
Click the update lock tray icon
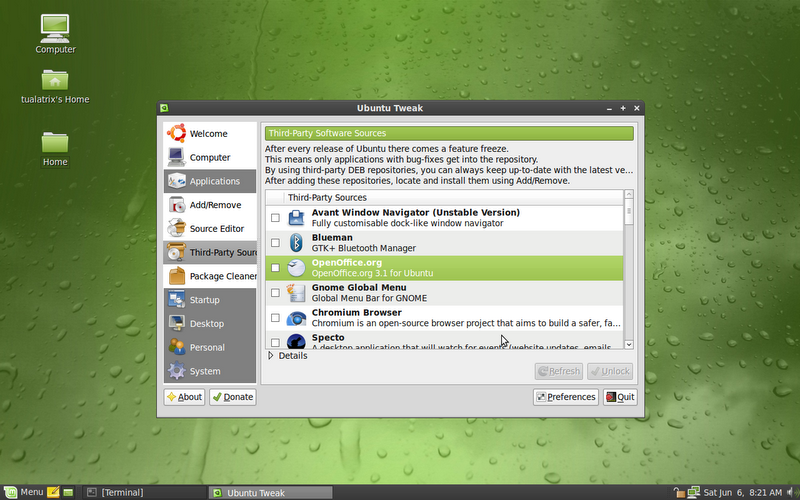pyautogui.click(x=679, y=492)
